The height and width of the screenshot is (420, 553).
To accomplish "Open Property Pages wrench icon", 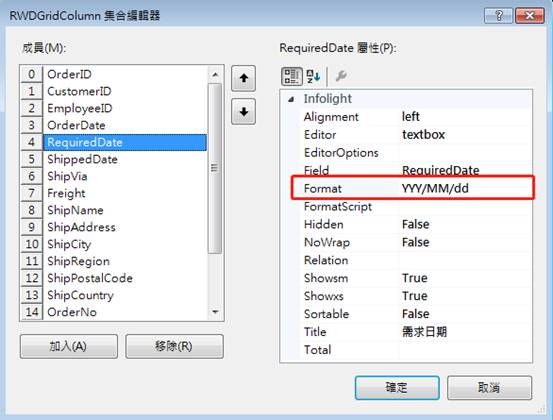I will (341, 76).
